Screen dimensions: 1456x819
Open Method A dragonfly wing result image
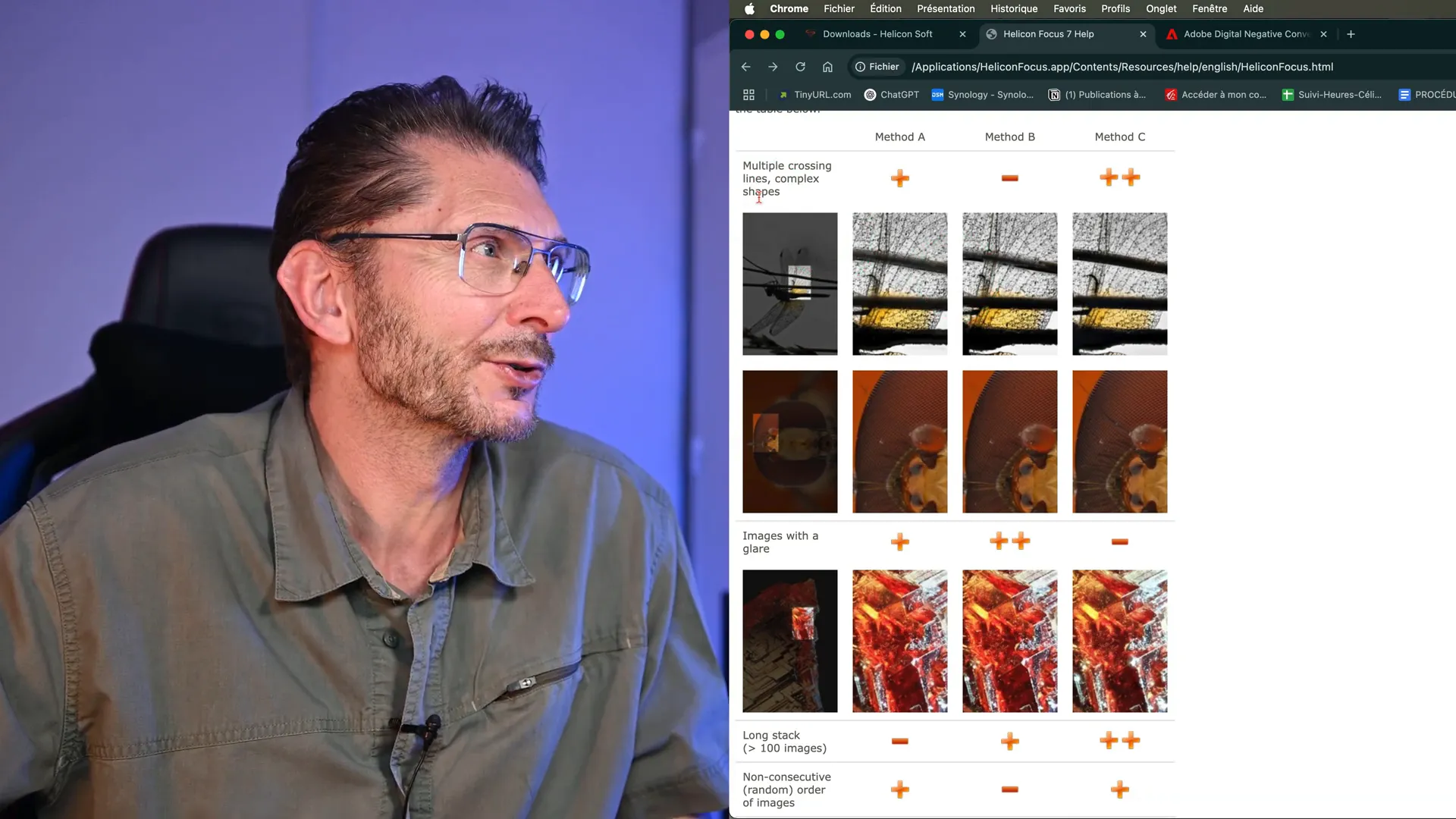899,284
